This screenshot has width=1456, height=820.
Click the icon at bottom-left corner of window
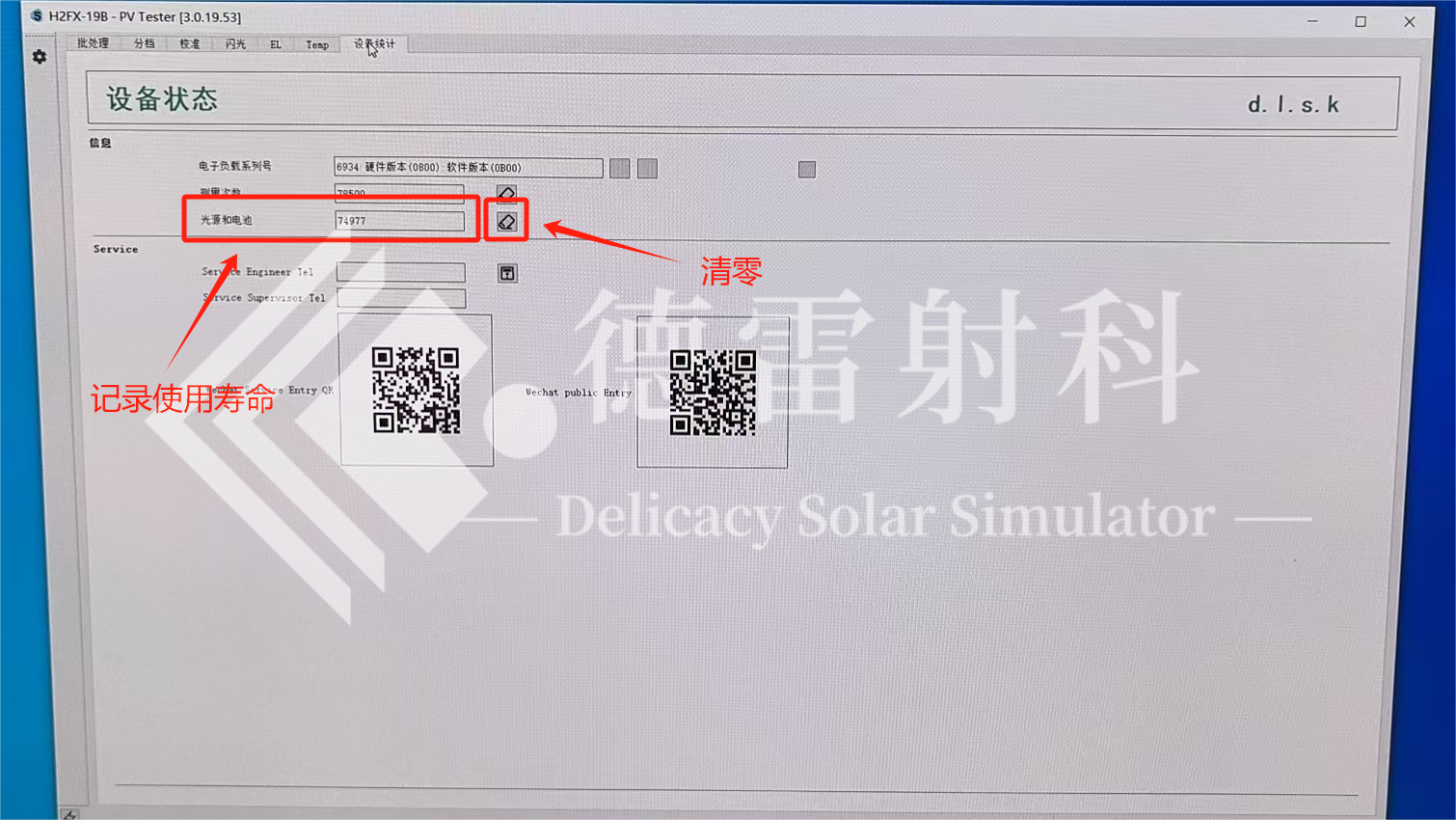[x=69, y=815]
